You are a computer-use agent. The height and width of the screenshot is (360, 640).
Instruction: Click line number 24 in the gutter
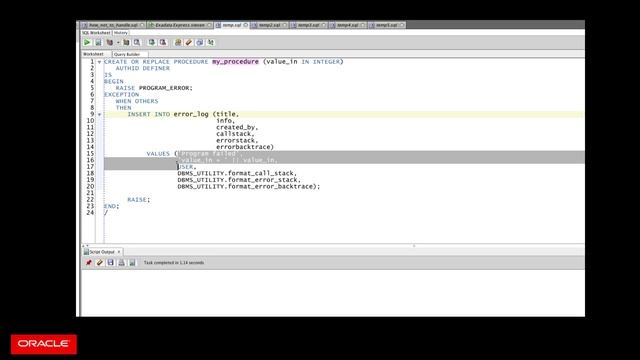(x=90, y=213)
